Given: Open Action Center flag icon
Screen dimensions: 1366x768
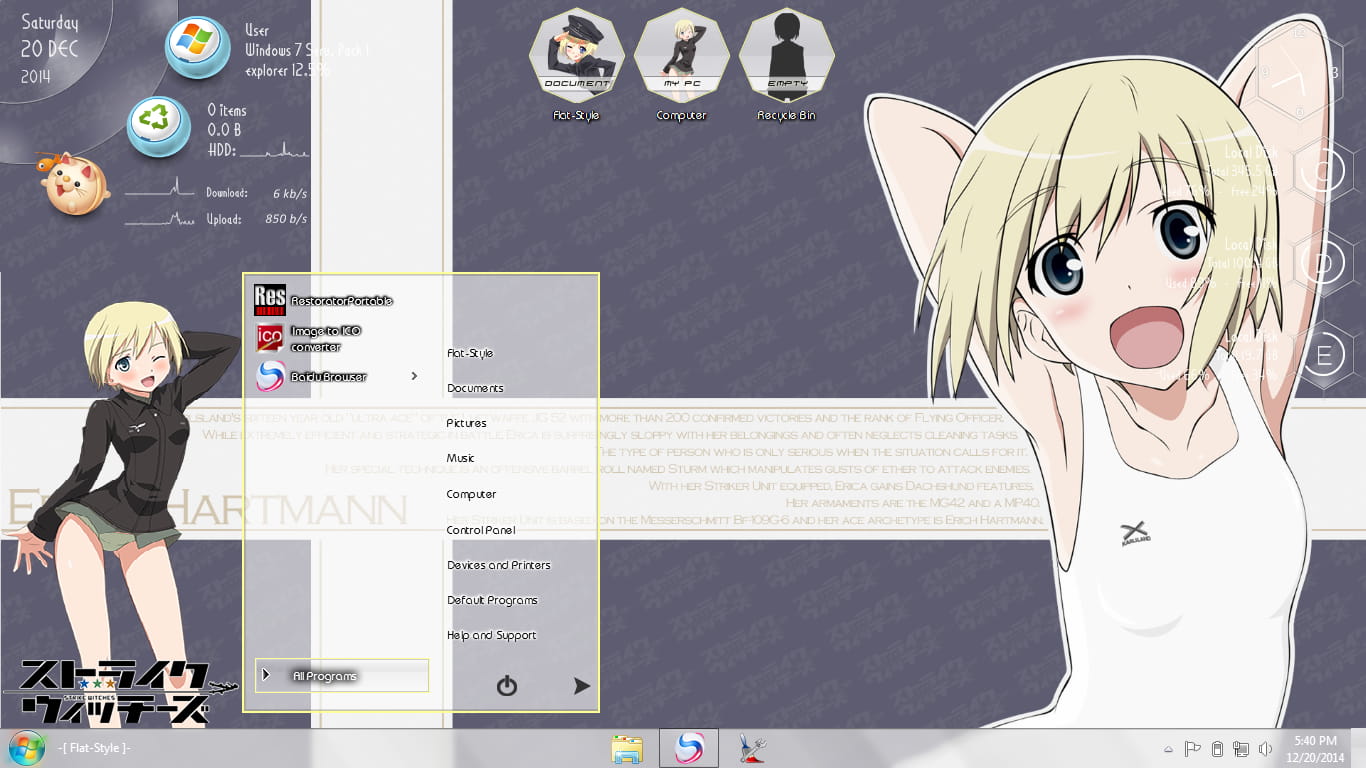Looking at the screenshot, I should (x=1192, y=749).
